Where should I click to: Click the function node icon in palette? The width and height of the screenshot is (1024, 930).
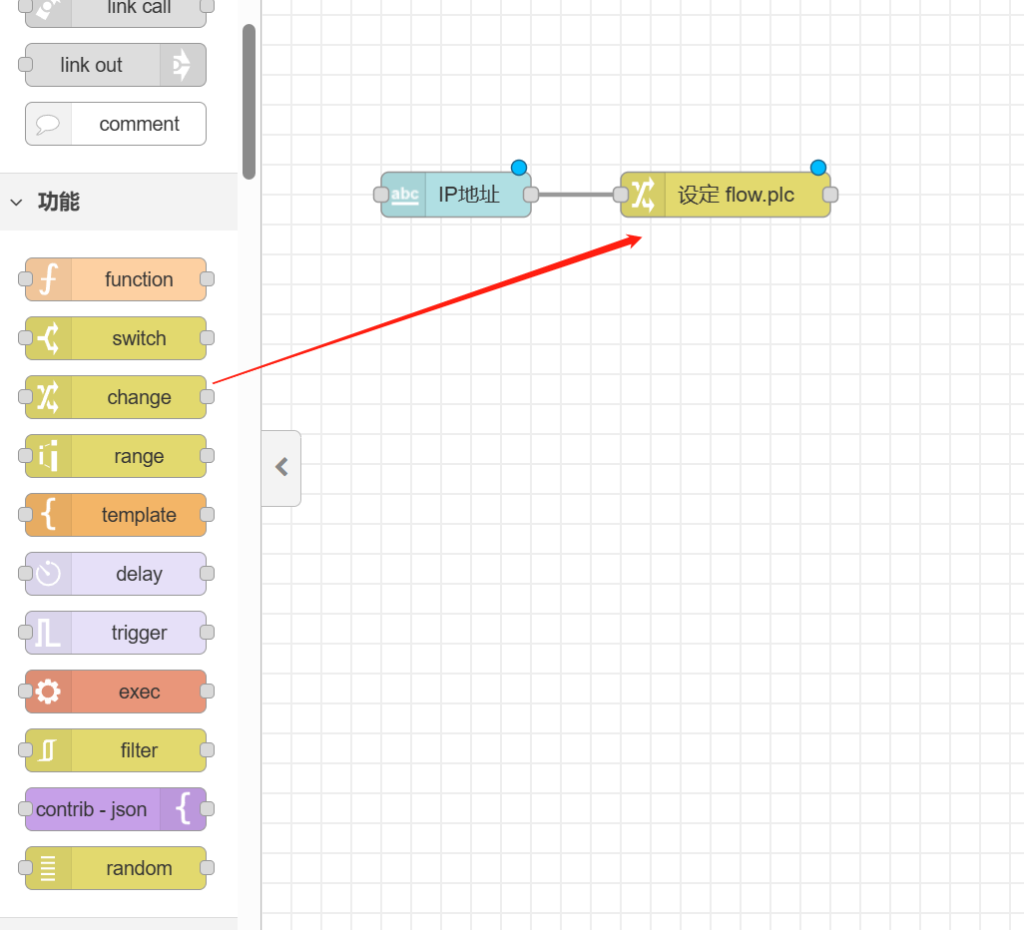point(48,280)
